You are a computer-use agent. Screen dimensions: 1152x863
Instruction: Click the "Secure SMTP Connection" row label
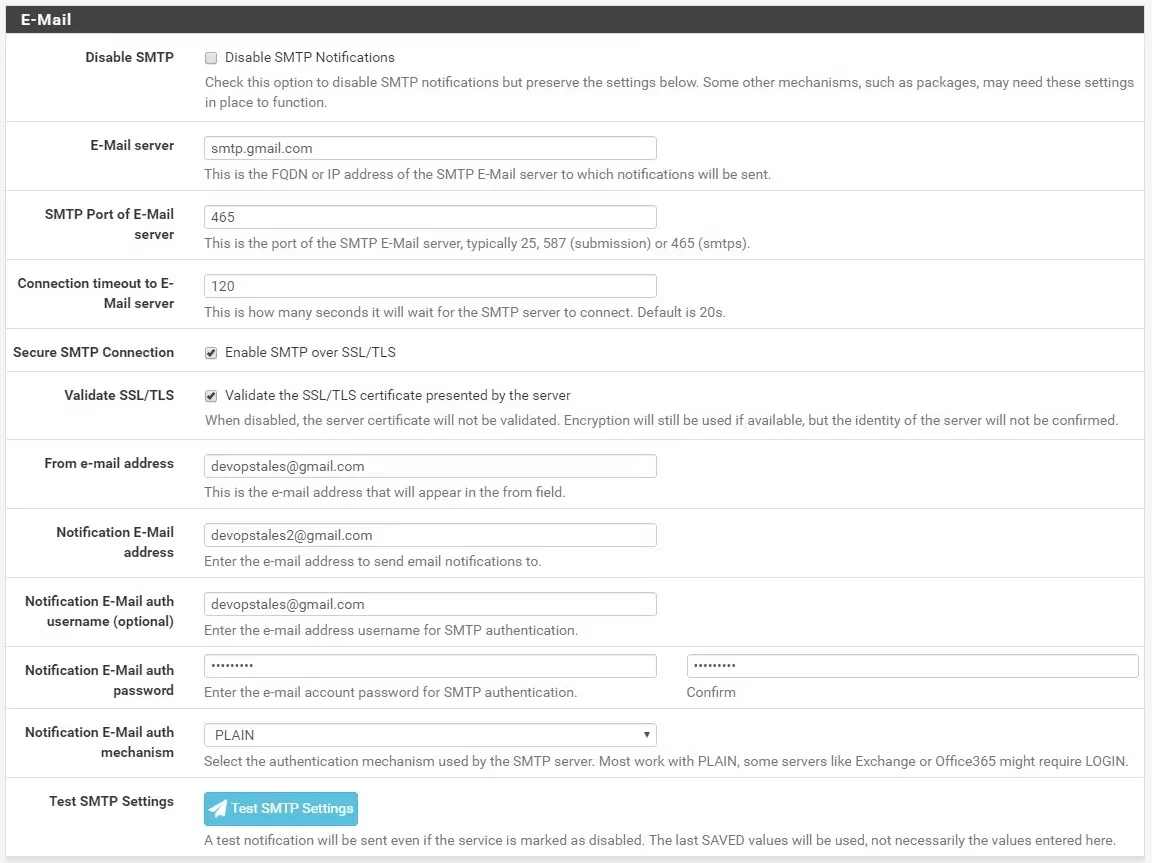click(x=93, y=353)
